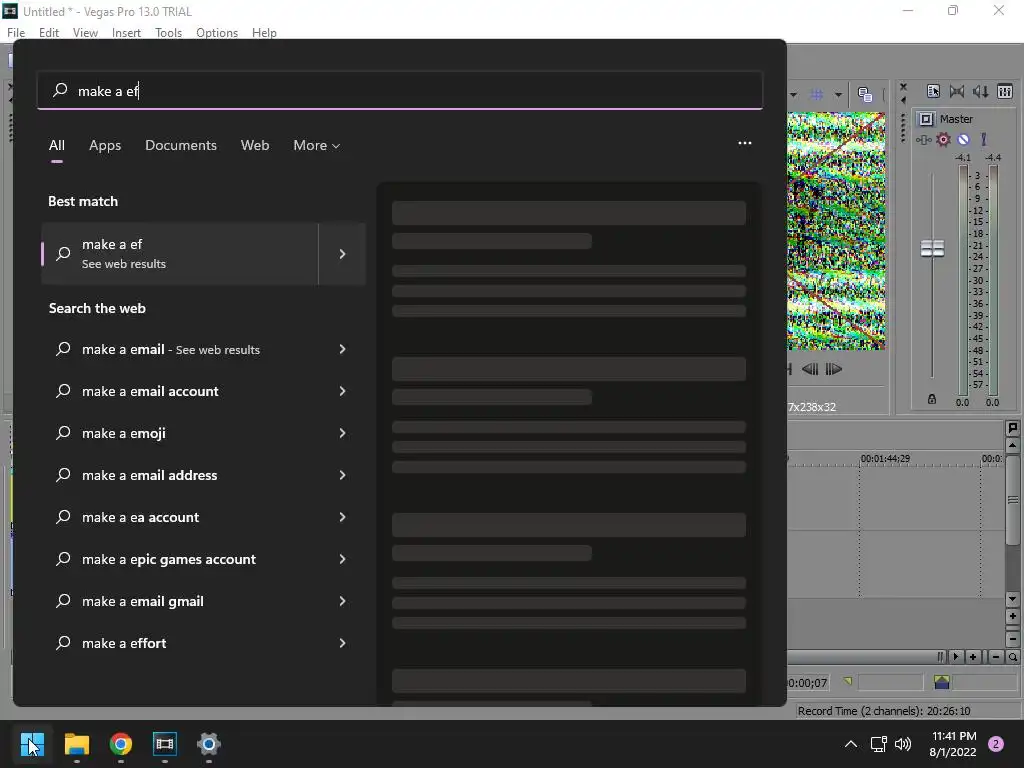Zoom in track height plus button
Screen dimensions: 1024x768
click(1012, 616)
